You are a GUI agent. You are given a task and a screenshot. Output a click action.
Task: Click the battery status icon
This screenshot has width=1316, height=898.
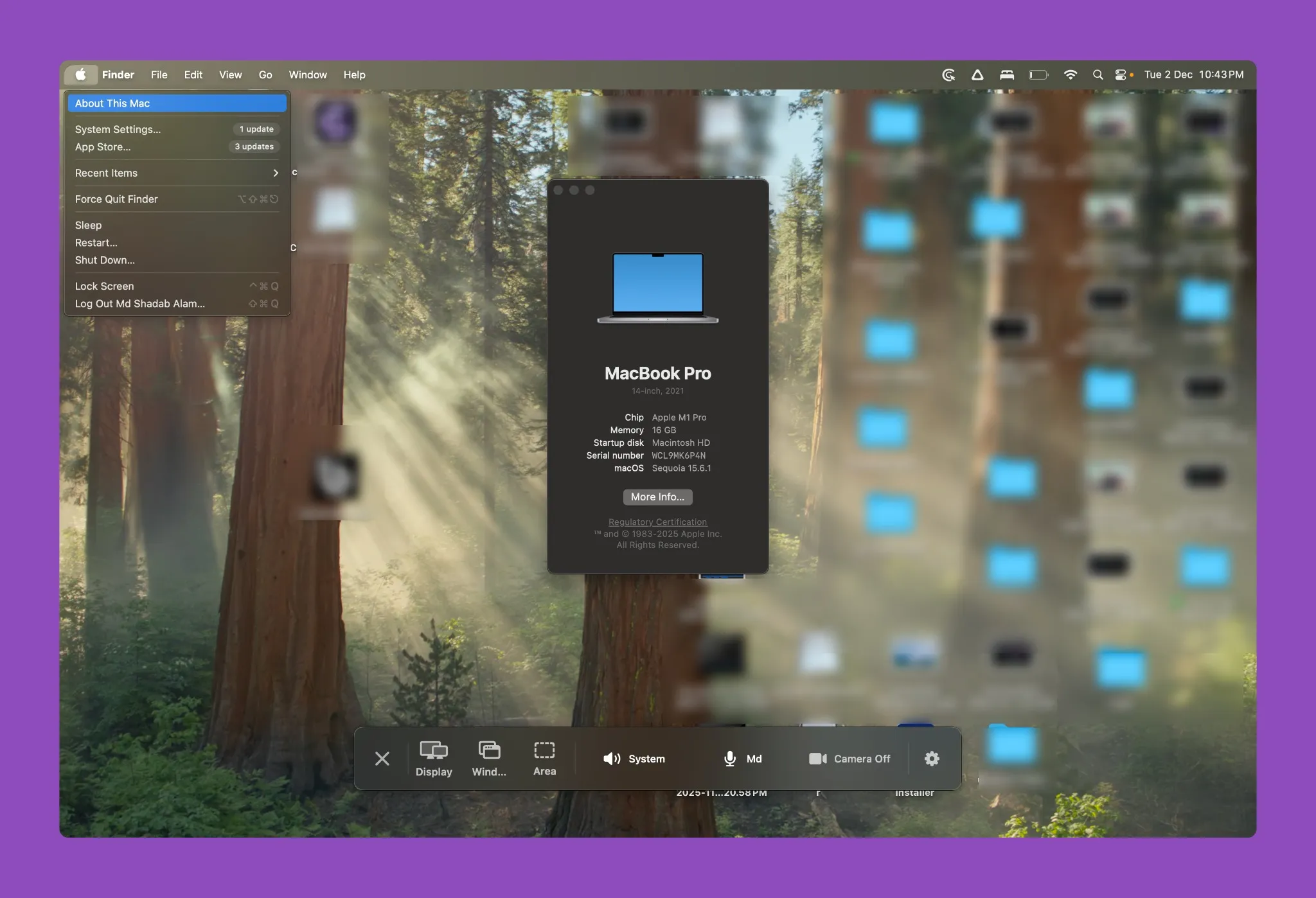[x=1038, y=75]
